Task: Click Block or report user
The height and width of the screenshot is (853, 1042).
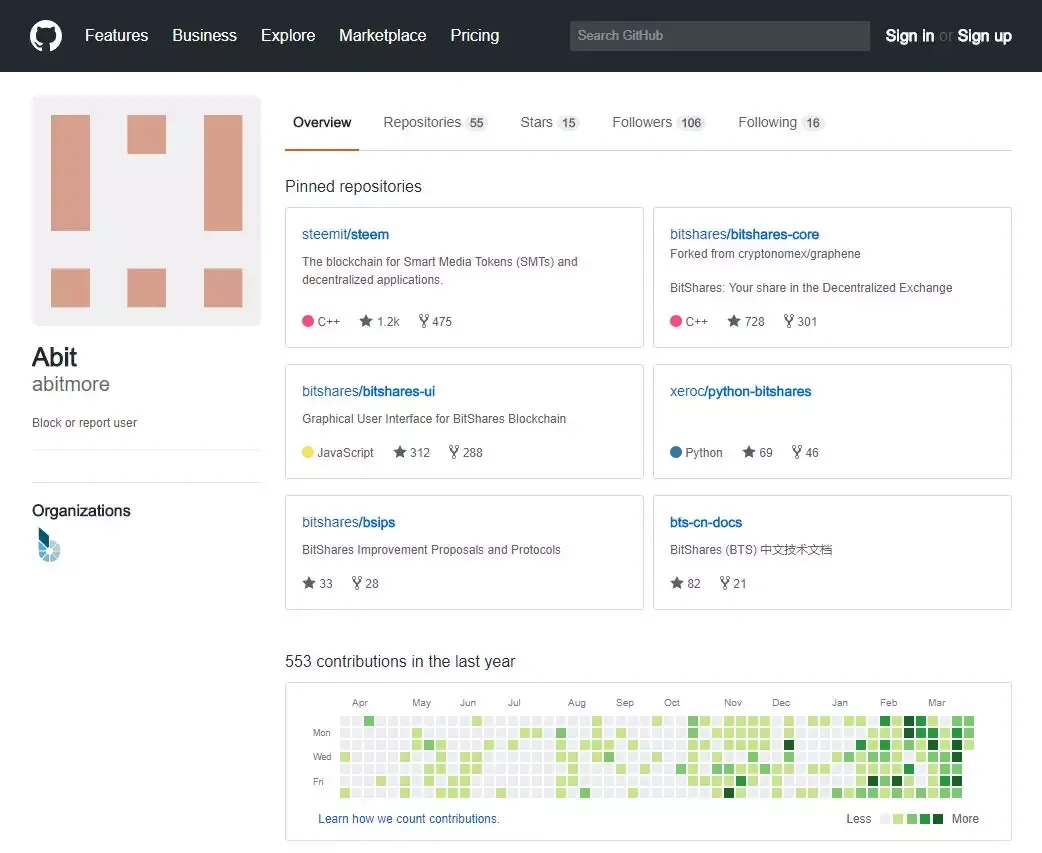Action: click(x=84, y=423)
